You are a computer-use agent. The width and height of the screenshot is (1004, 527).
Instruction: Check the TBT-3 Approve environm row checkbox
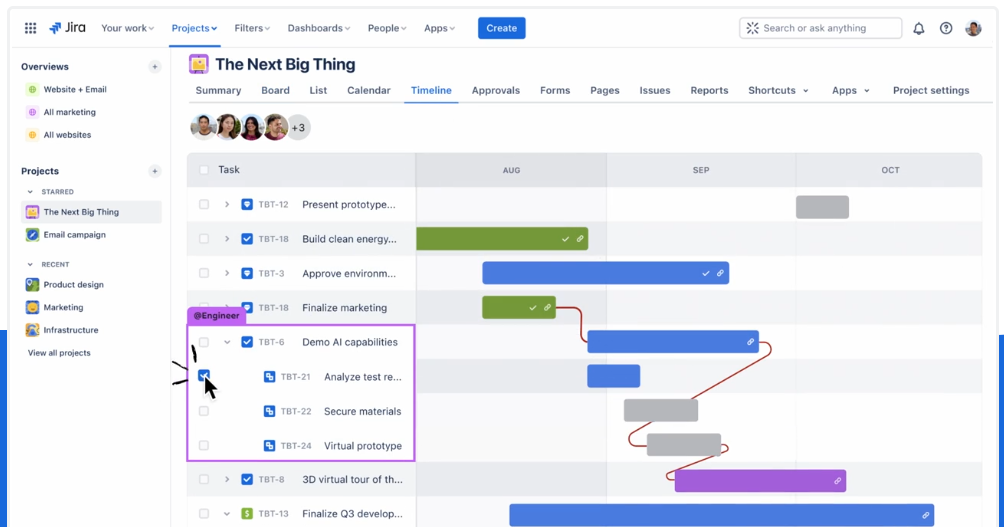[x=204, y=273]
